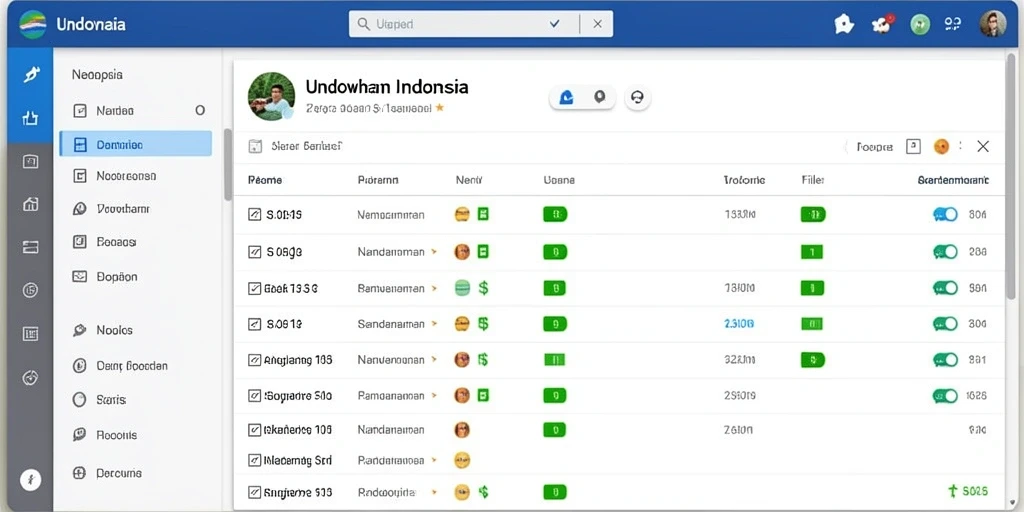Screen dimensions: 1024x512
Task: Tick the checkbox for row Anglaeng 106
Action: tap(255, 360)
